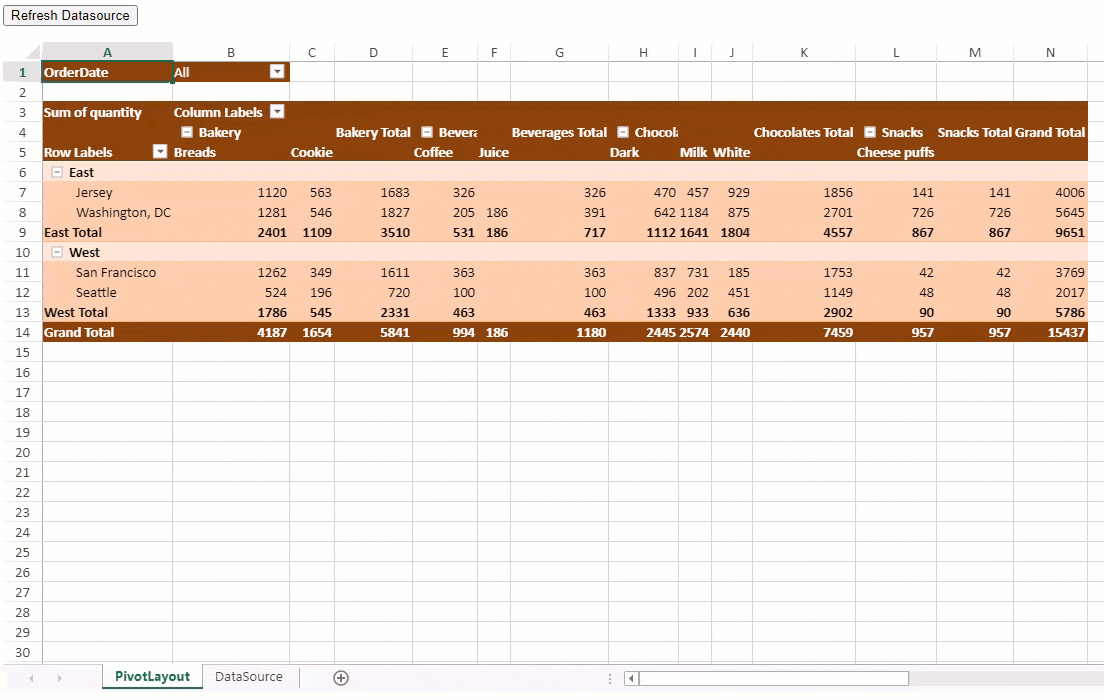This screenshot has height=700, width=1104.
Task: Click the Coffee column label
Action: 434,152
